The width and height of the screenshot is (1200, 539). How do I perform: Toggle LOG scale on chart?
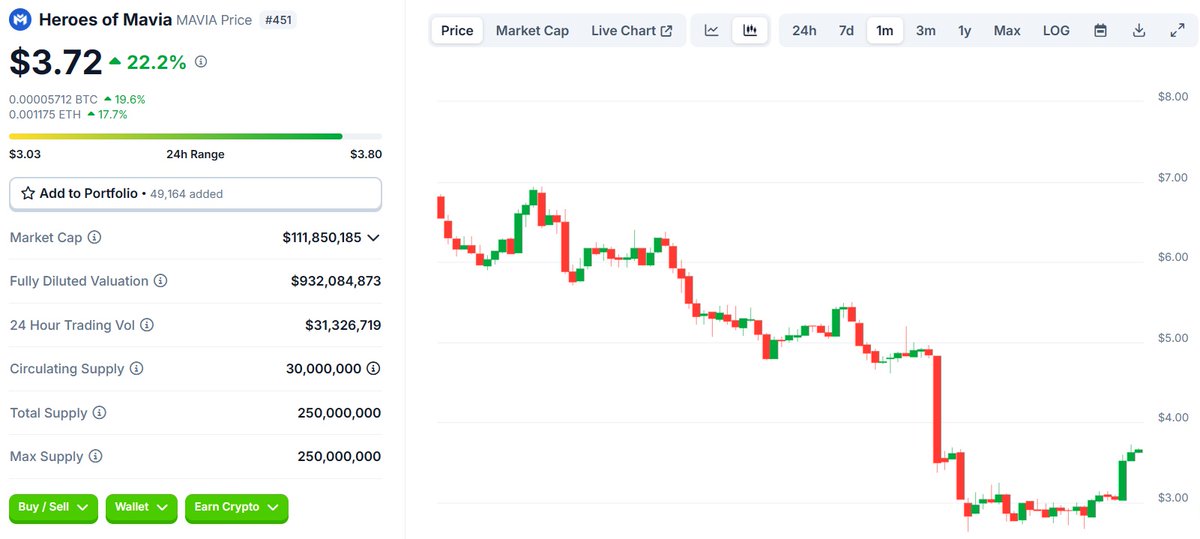(x=1056, y=30)
